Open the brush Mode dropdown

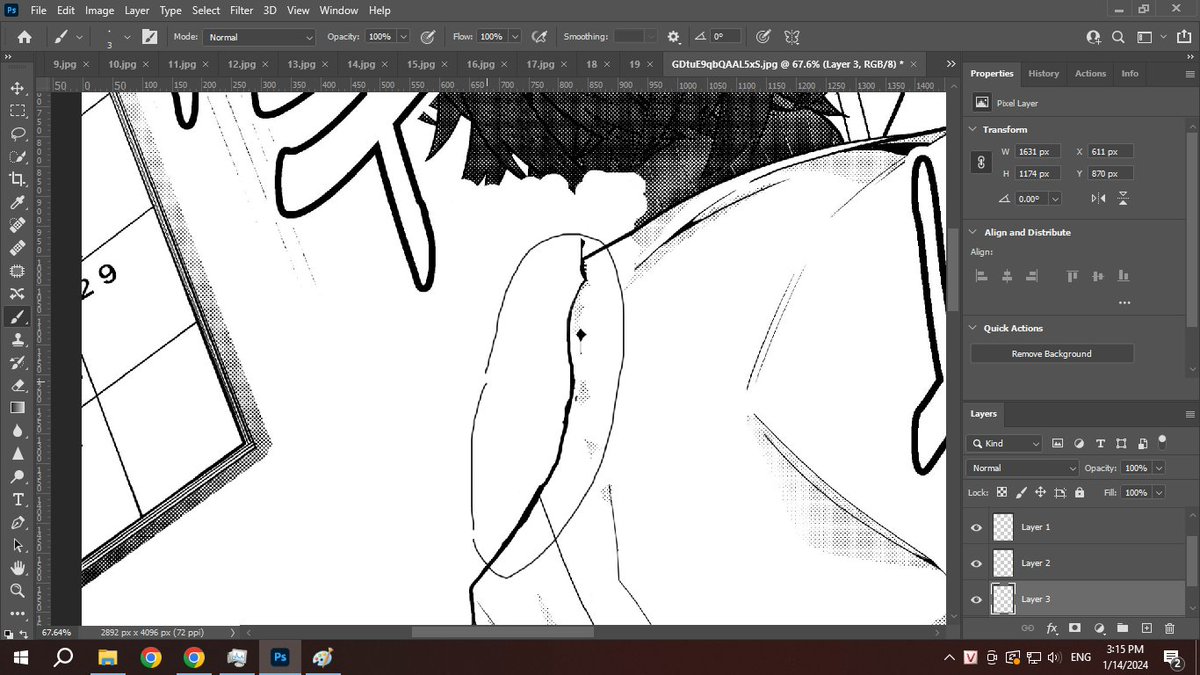click(x=260, y=37)
